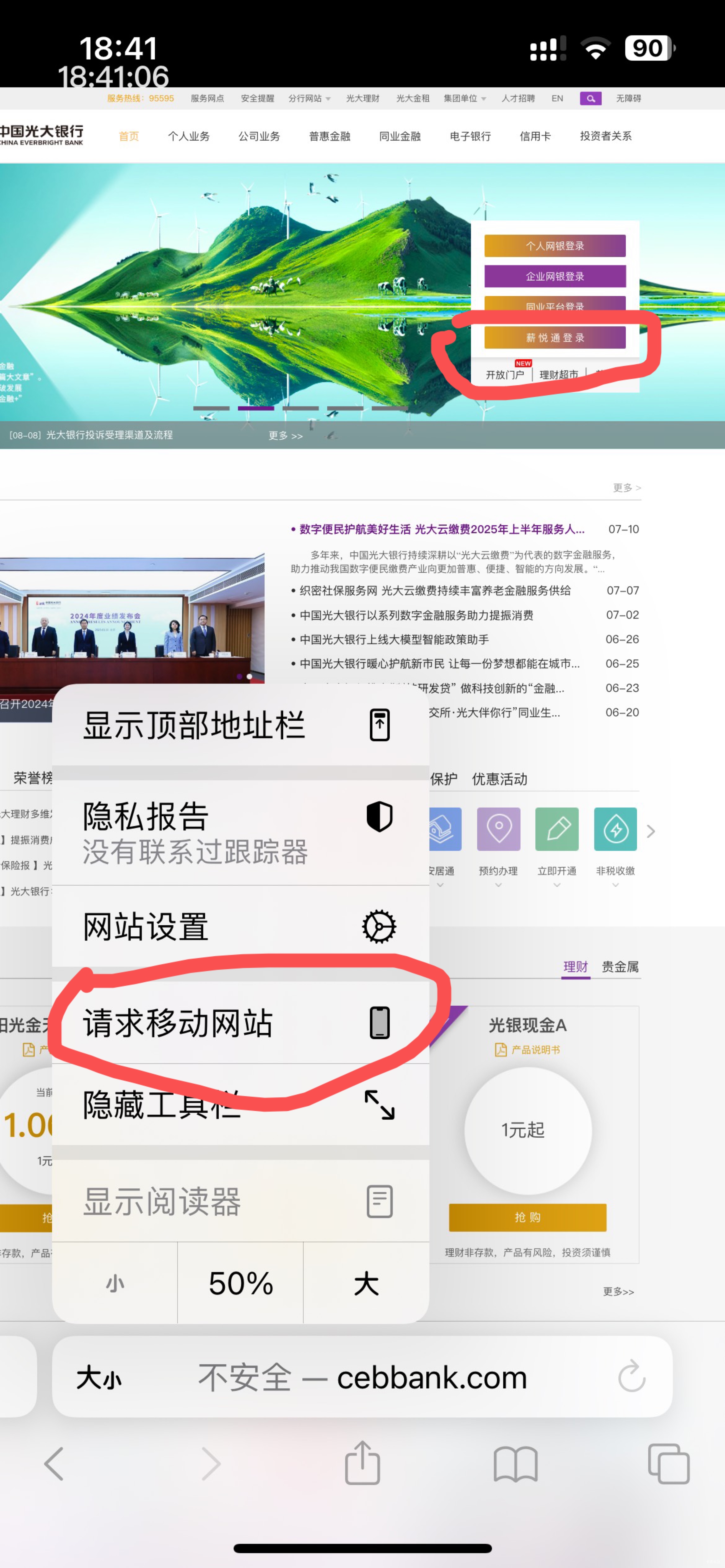
Task: Tap the phone icon beside 请求移动网站
Action: pos(380,1023)
